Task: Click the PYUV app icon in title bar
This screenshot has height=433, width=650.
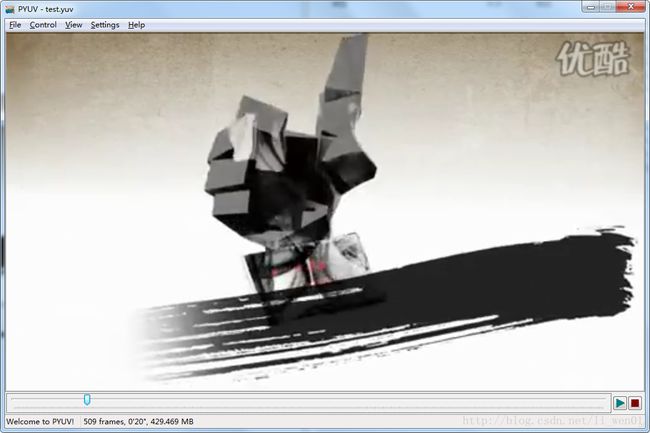Action: click(10, 9)
